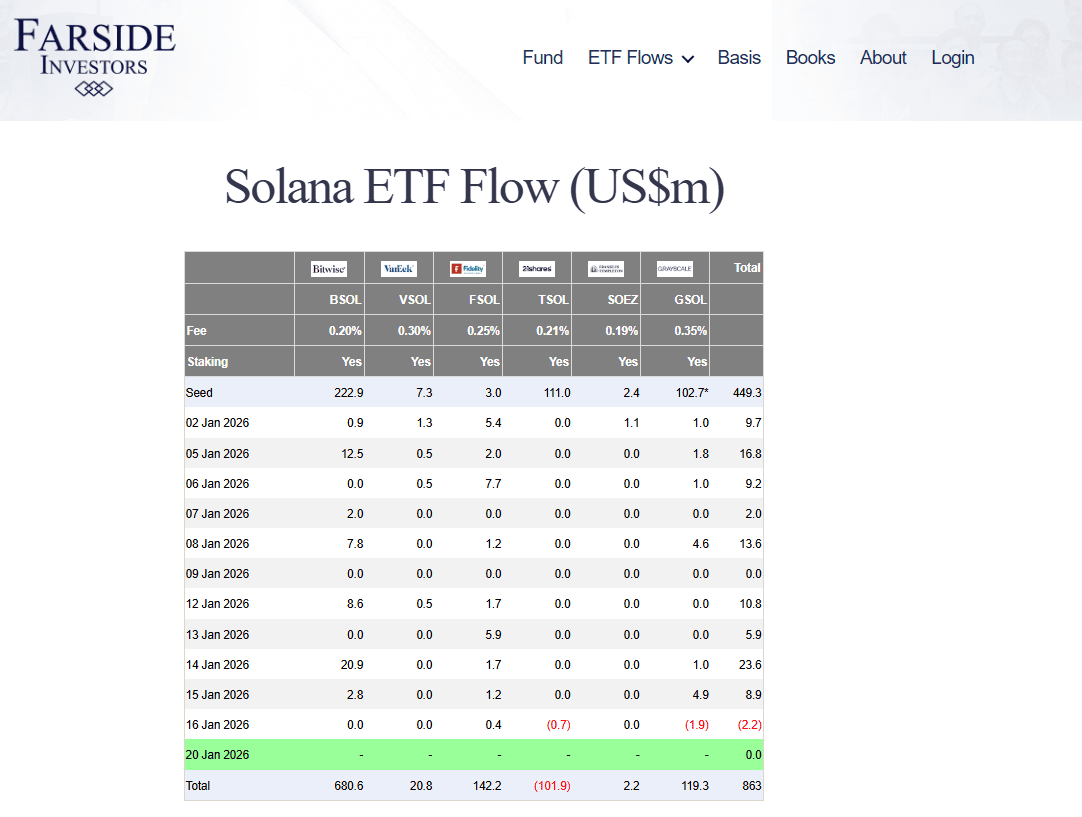The height and width of the screenshot is (817, 1082).
Task: Open the ETF Flows menu
Action: [x=630, y=58]
